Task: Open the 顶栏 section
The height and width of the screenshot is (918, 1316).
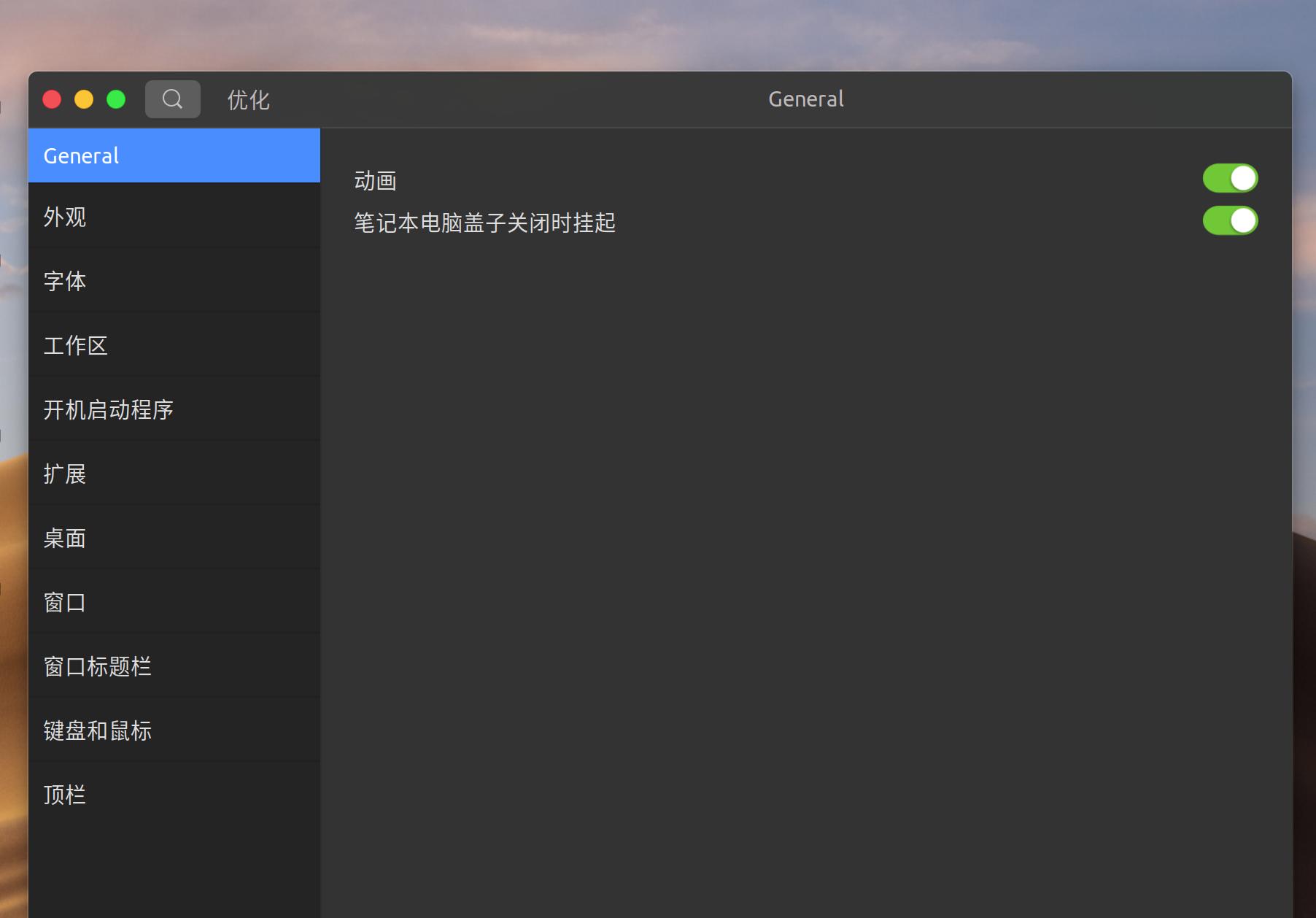Action: tap(174, 795)
